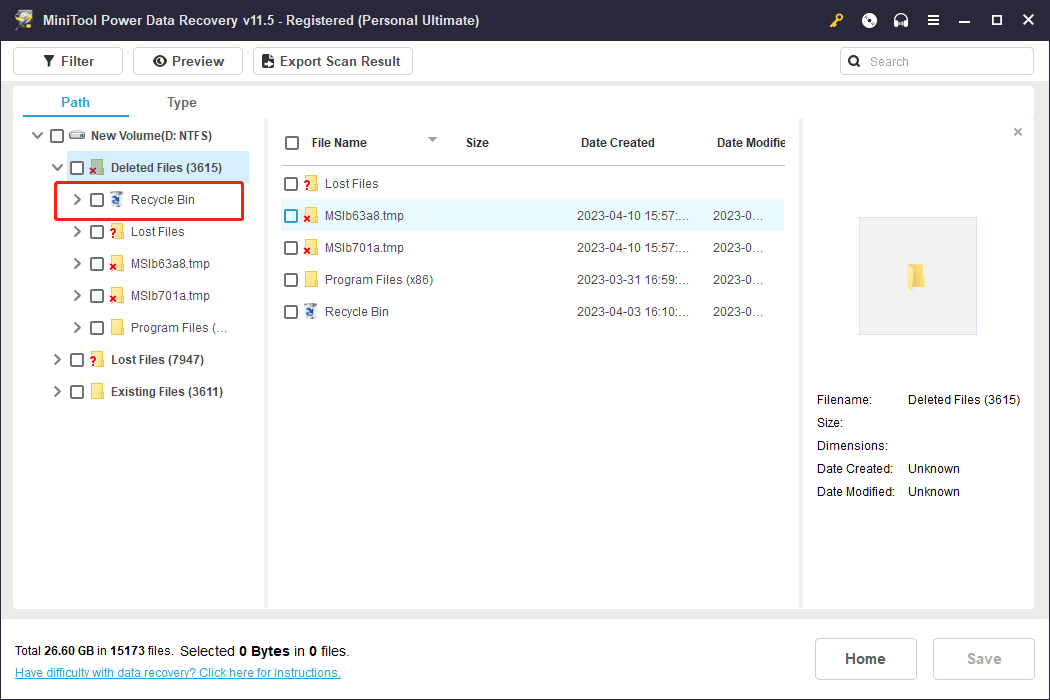Open support via headphones icon

click(x=901, y=20)
